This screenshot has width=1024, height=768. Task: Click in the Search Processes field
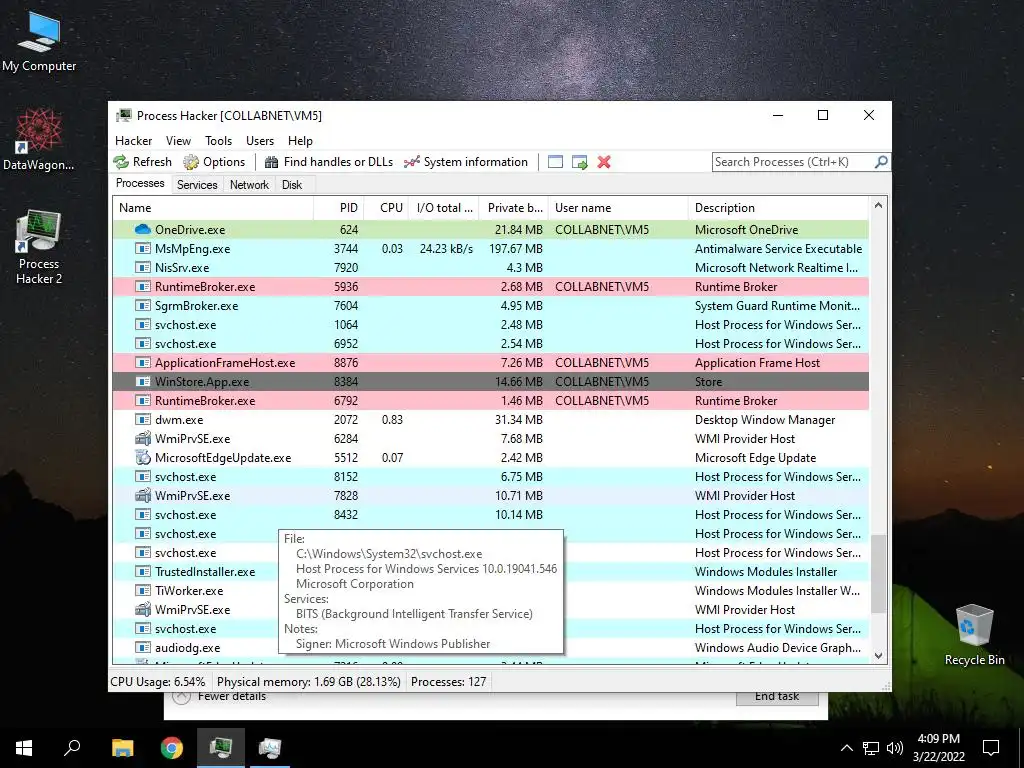(793, 162)
